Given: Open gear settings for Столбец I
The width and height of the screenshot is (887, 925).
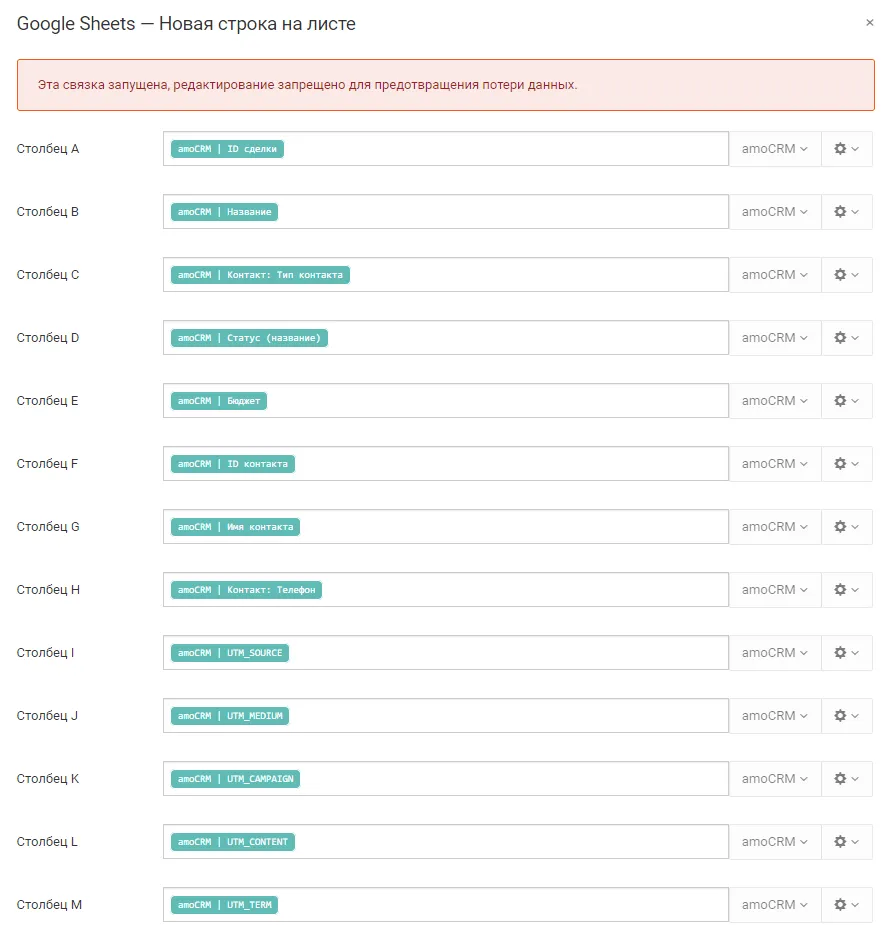Looking at the screenshot, I should [847, 653].
